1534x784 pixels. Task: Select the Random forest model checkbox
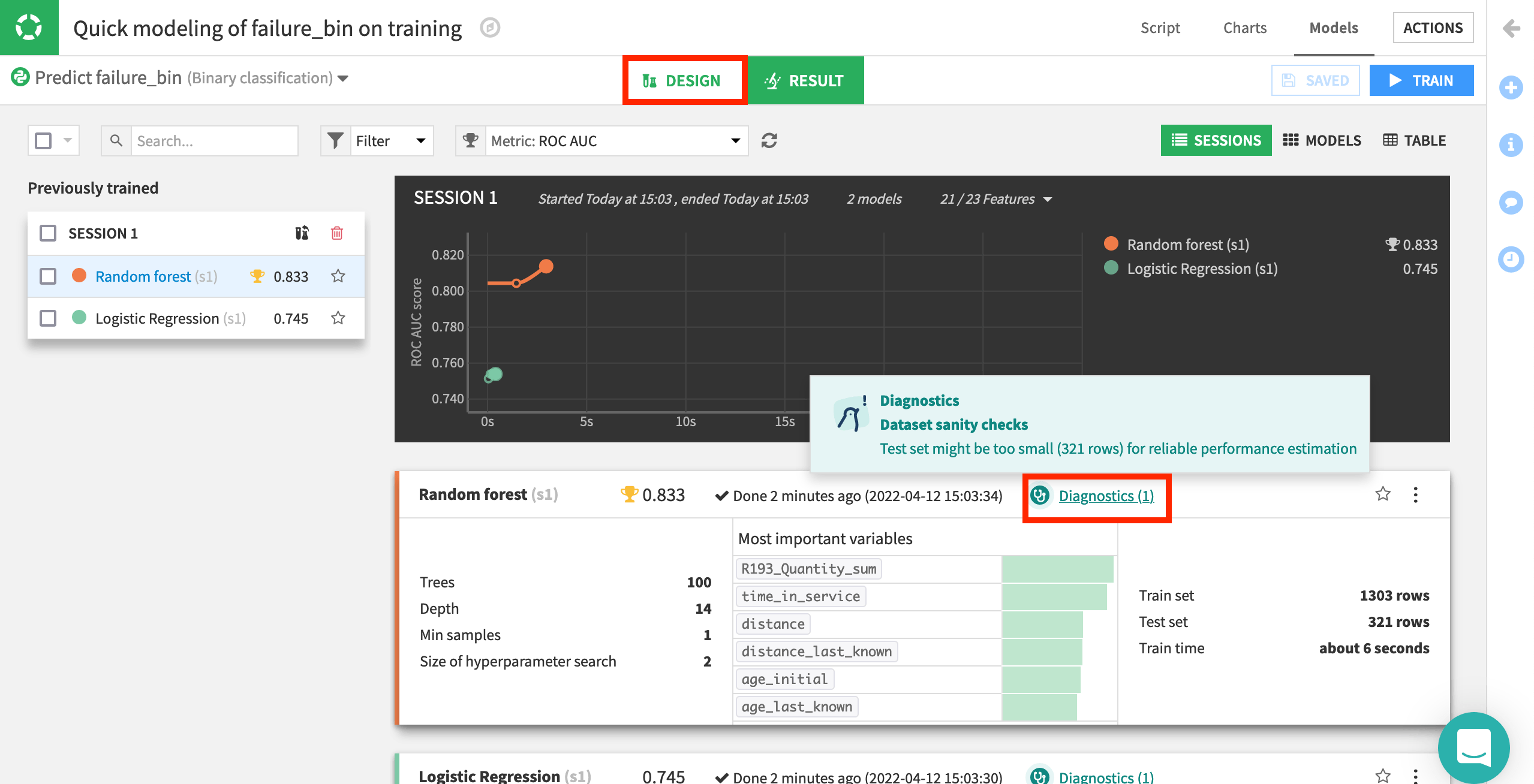coord(47,276)
